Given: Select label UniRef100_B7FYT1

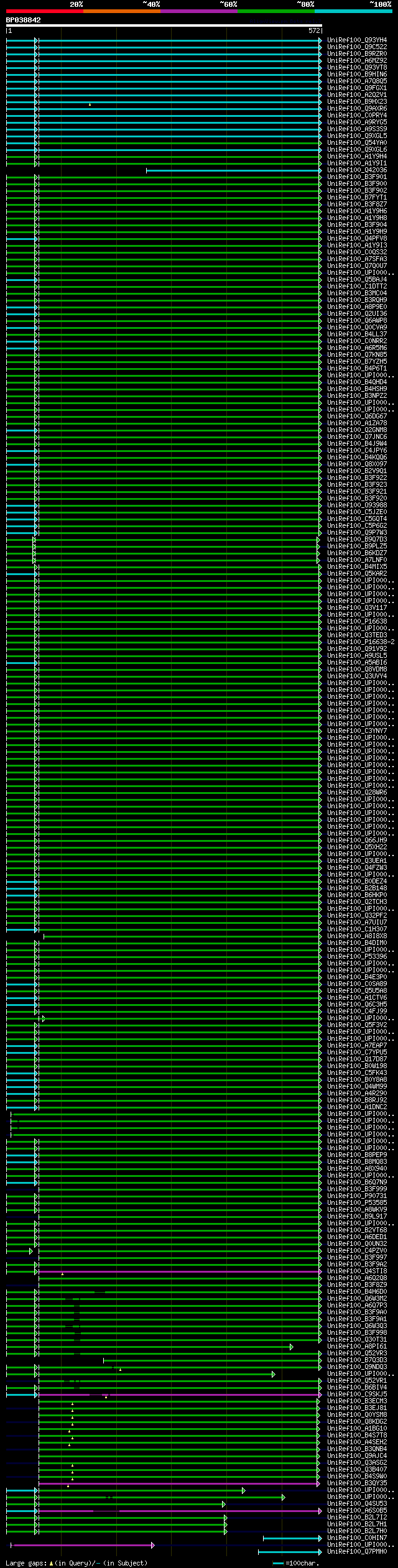Looking at the screenshot, I should (357, 198).
